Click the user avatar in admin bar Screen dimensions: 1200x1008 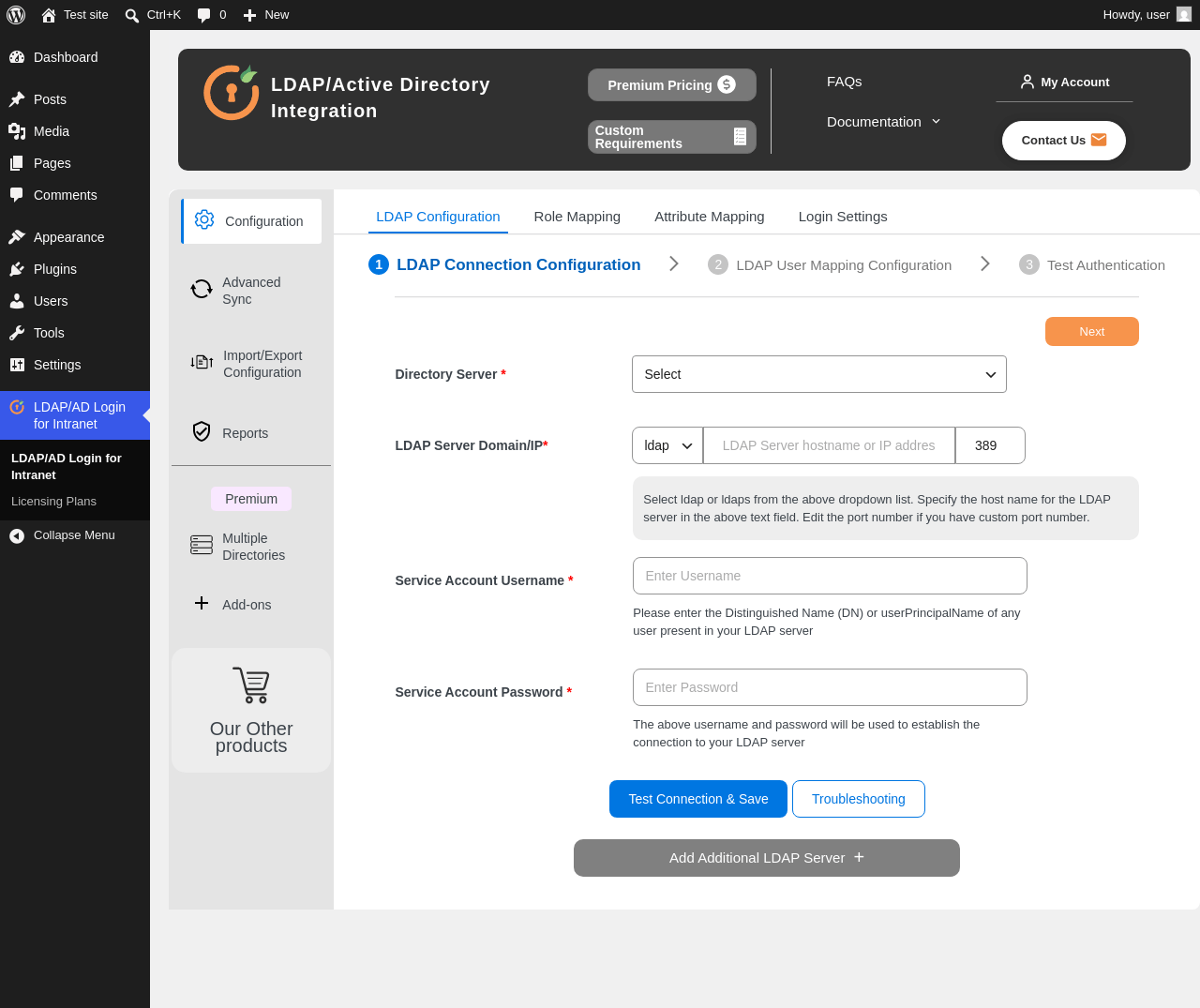1184,14
